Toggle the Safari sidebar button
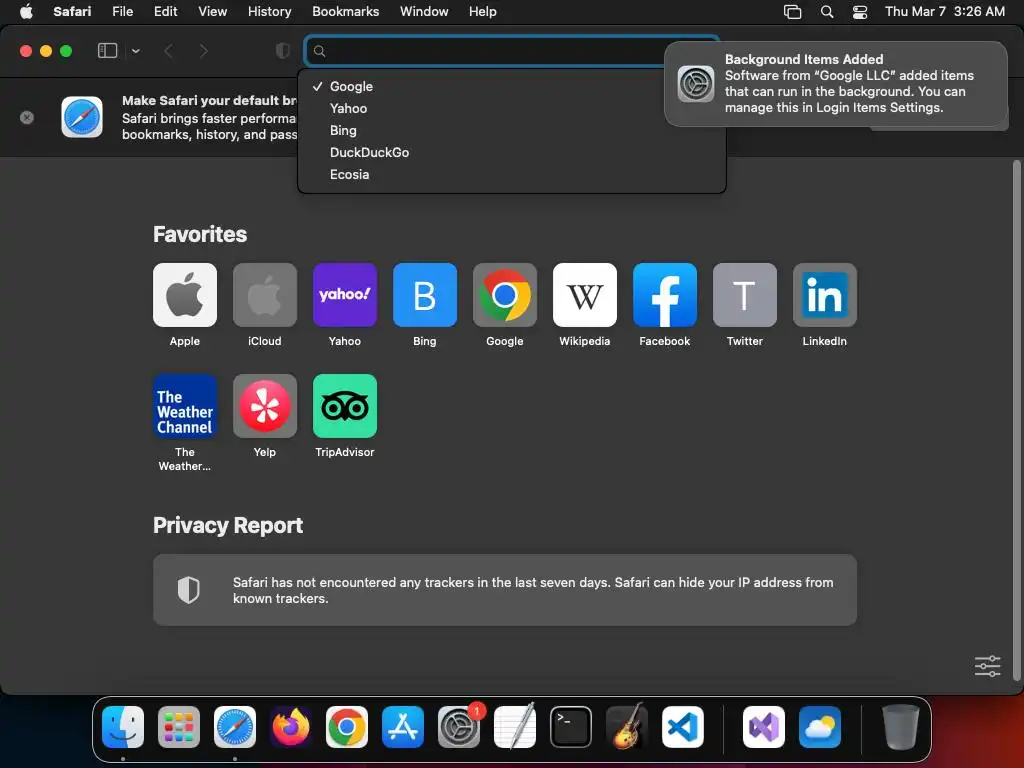 [x=107, y=51]
